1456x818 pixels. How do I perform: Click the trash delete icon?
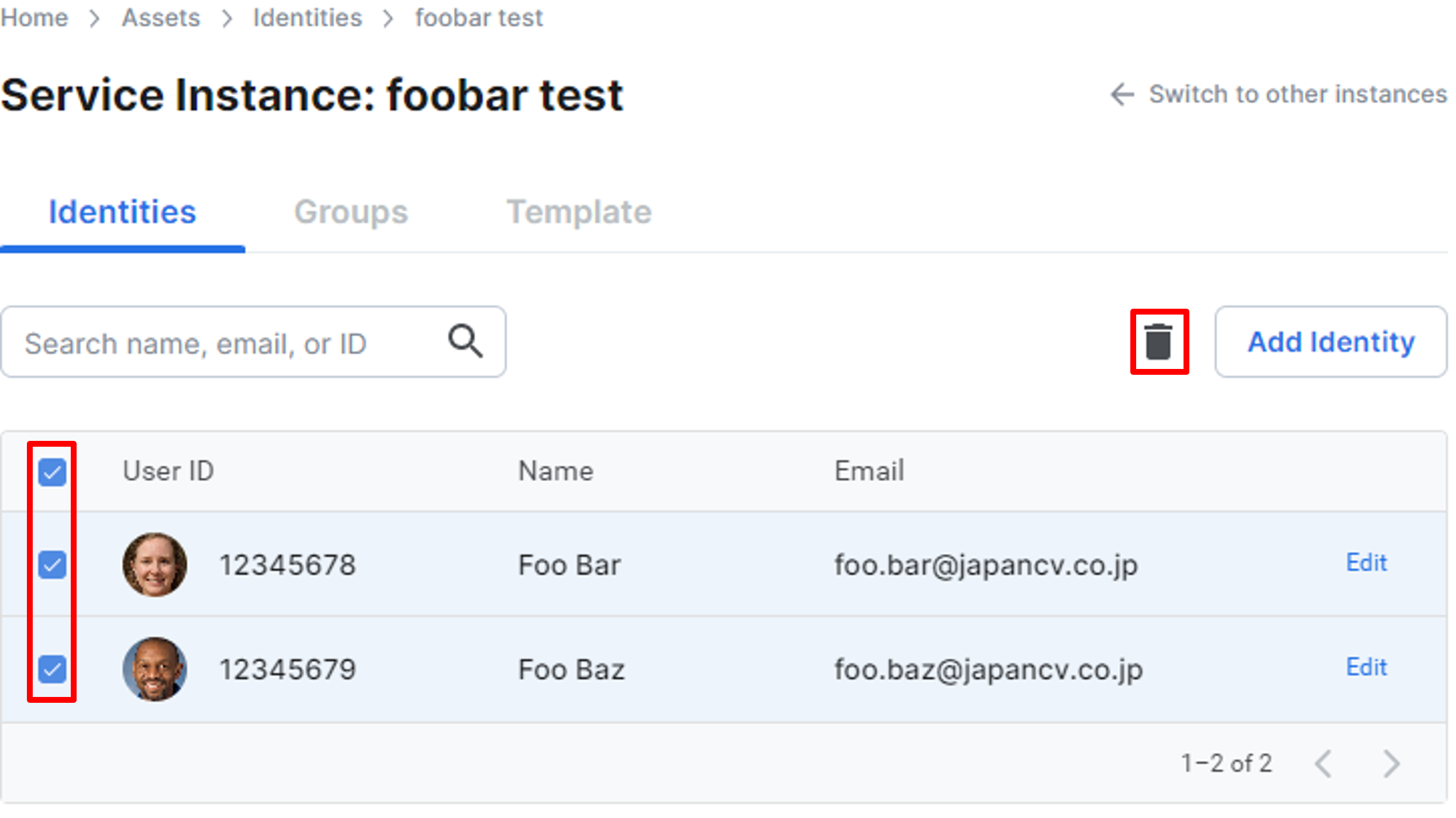tap(1158, 342)
